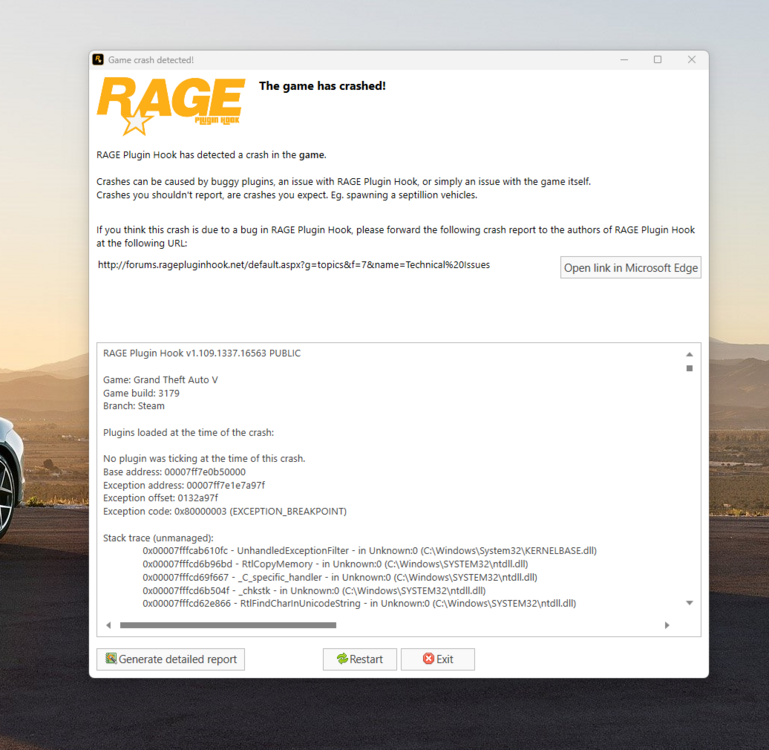Click the RAGE Plugin Hook logo

coord(171,106)
